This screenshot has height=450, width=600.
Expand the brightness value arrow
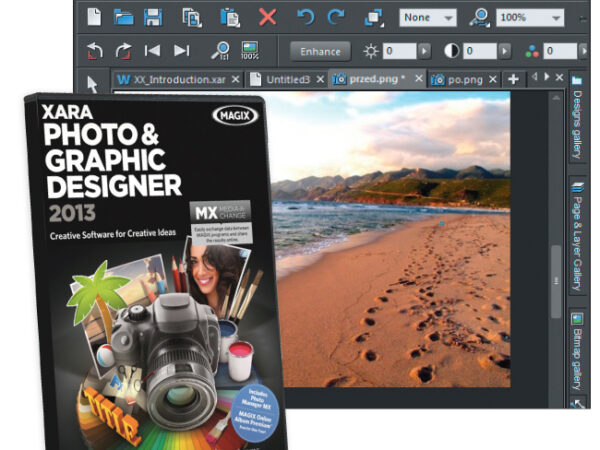point(424,51)
